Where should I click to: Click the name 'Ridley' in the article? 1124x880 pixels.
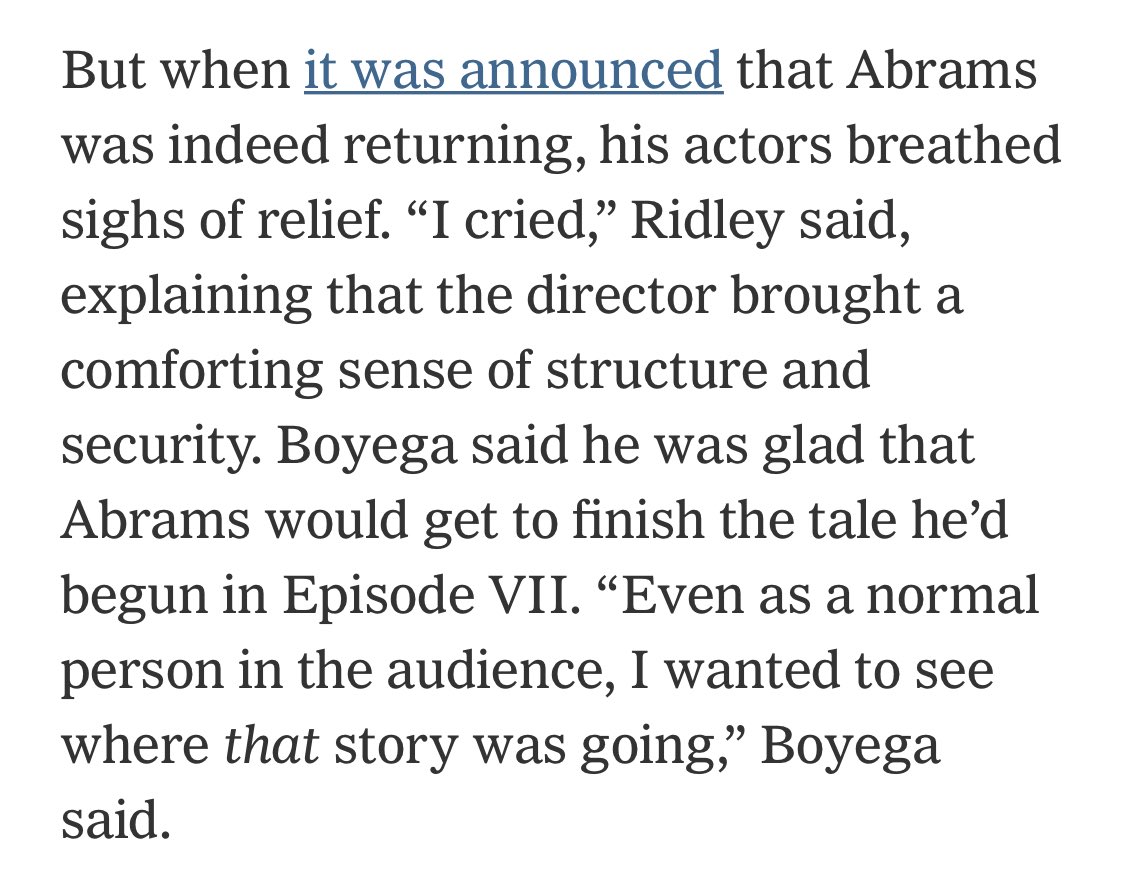pos(706,221)
